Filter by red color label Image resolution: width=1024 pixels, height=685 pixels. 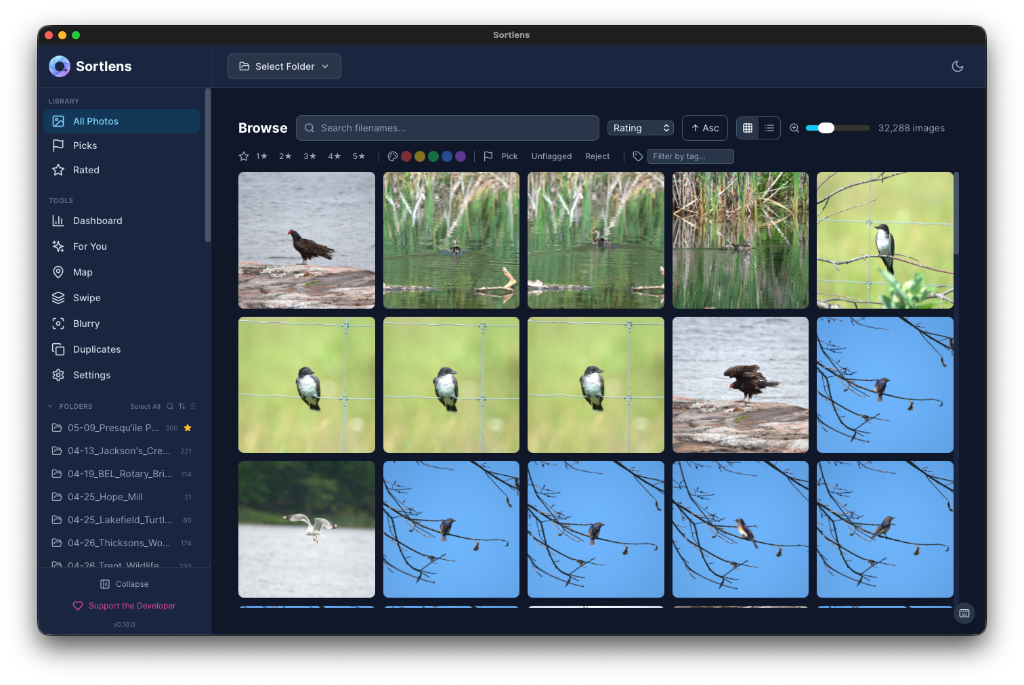click(x=406, y=156)
